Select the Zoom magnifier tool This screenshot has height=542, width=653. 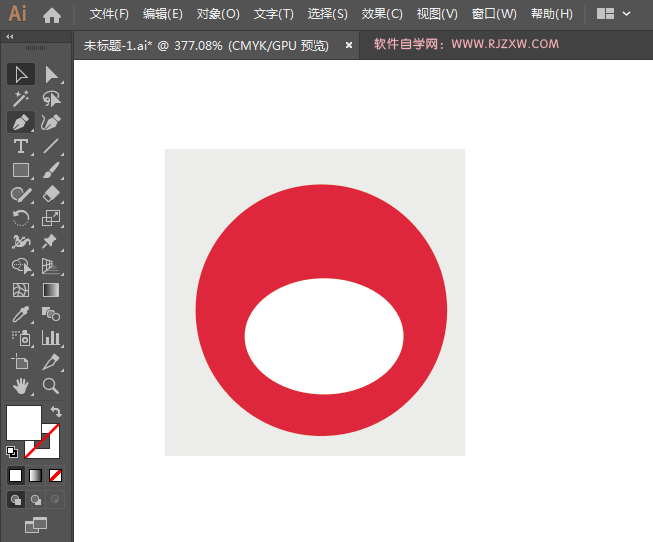[51, 386]
